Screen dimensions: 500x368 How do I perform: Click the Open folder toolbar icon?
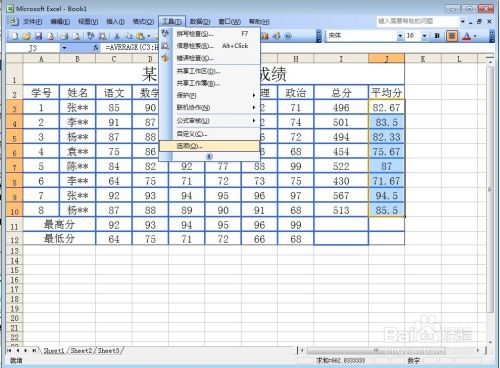(27, 36)
